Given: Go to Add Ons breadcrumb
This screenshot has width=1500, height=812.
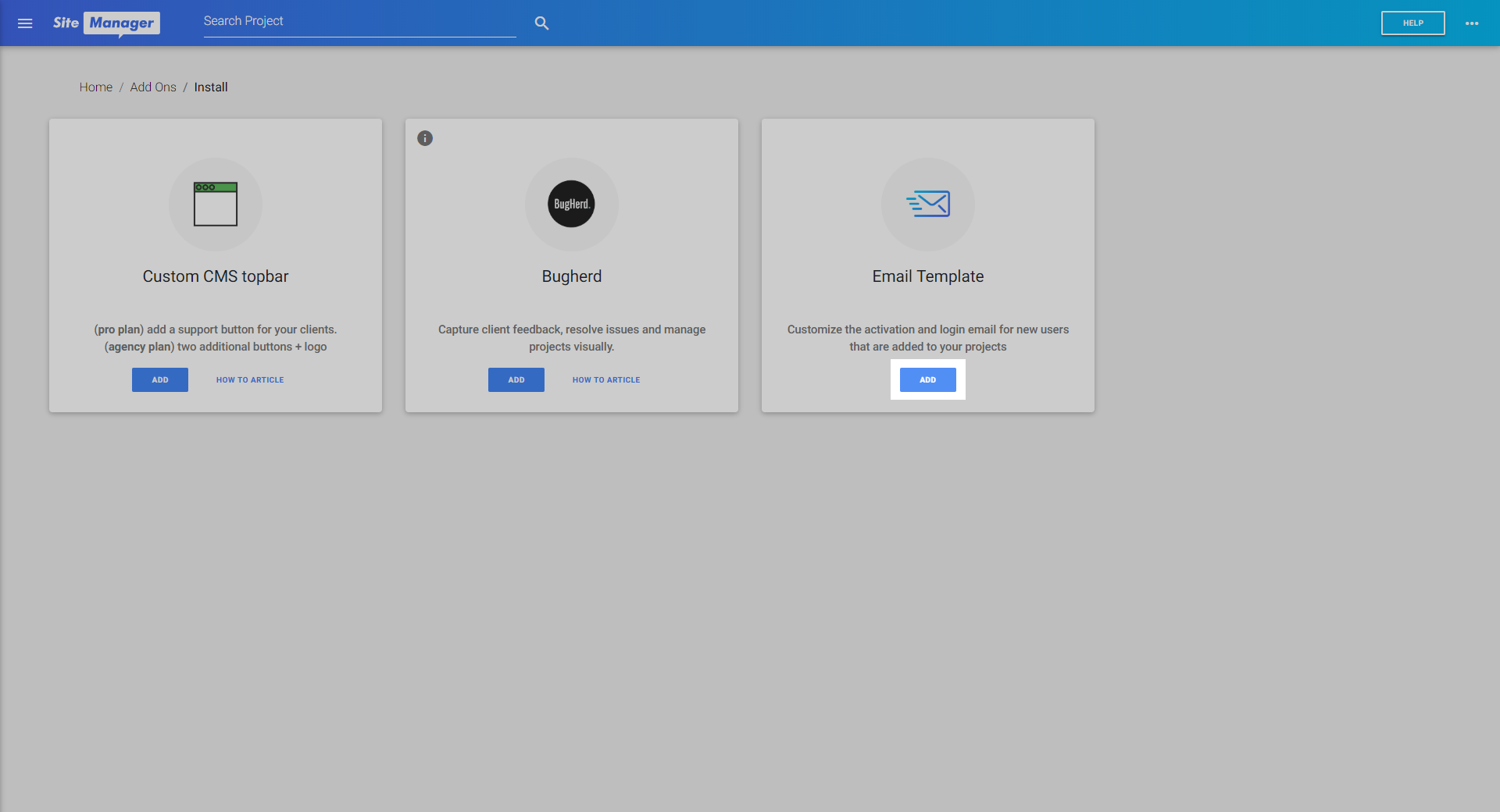Looking at the screenshot, I should [153, 87].
